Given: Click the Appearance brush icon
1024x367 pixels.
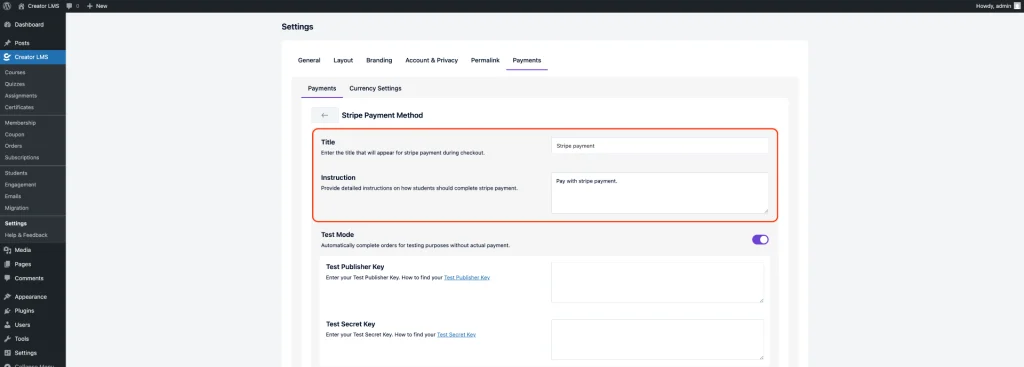Looking at the screenshot, I should pos(7,297).
